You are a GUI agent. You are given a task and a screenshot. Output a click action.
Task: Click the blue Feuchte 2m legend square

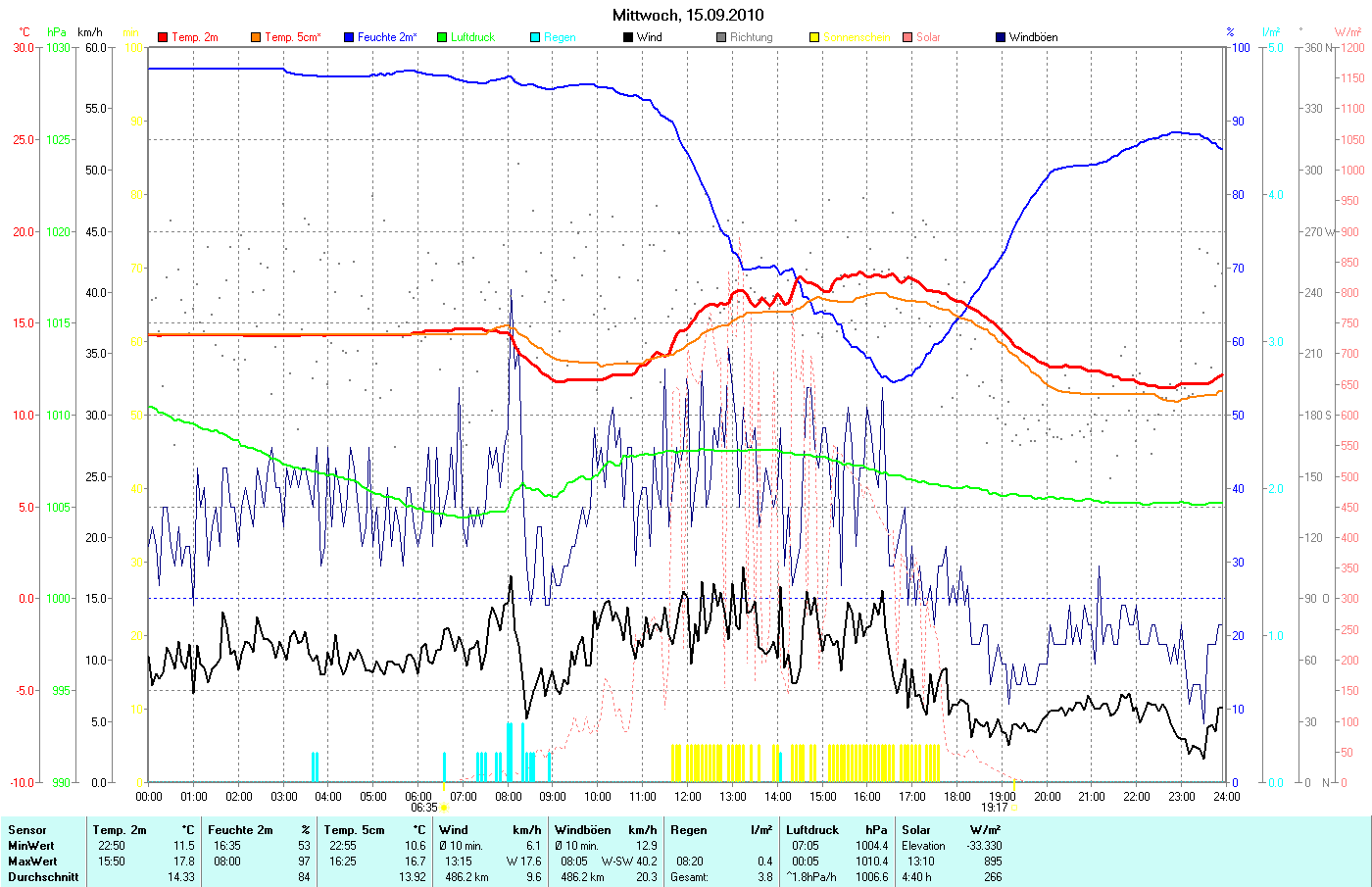click(349, 37)
